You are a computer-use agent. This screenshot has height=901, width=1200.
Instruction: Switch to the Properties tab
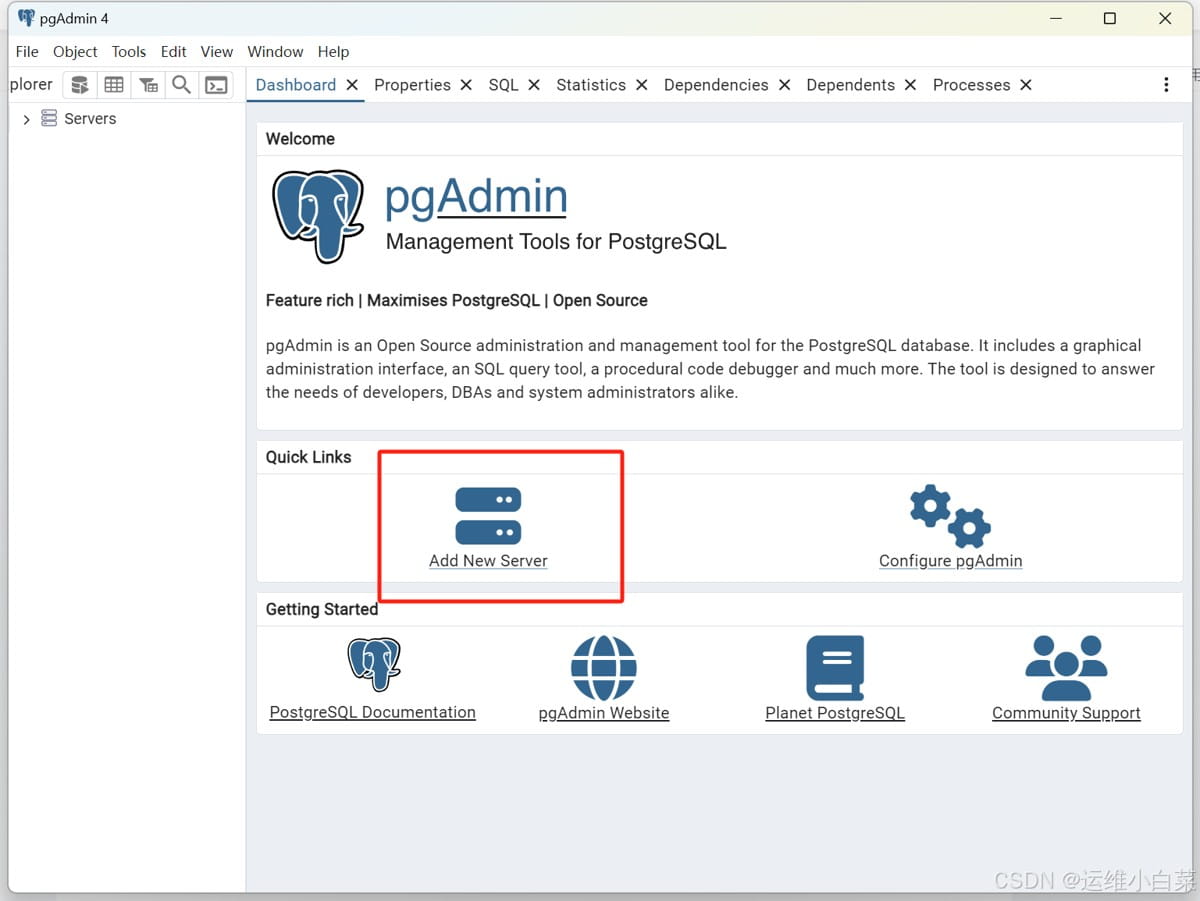coord(412,85)
